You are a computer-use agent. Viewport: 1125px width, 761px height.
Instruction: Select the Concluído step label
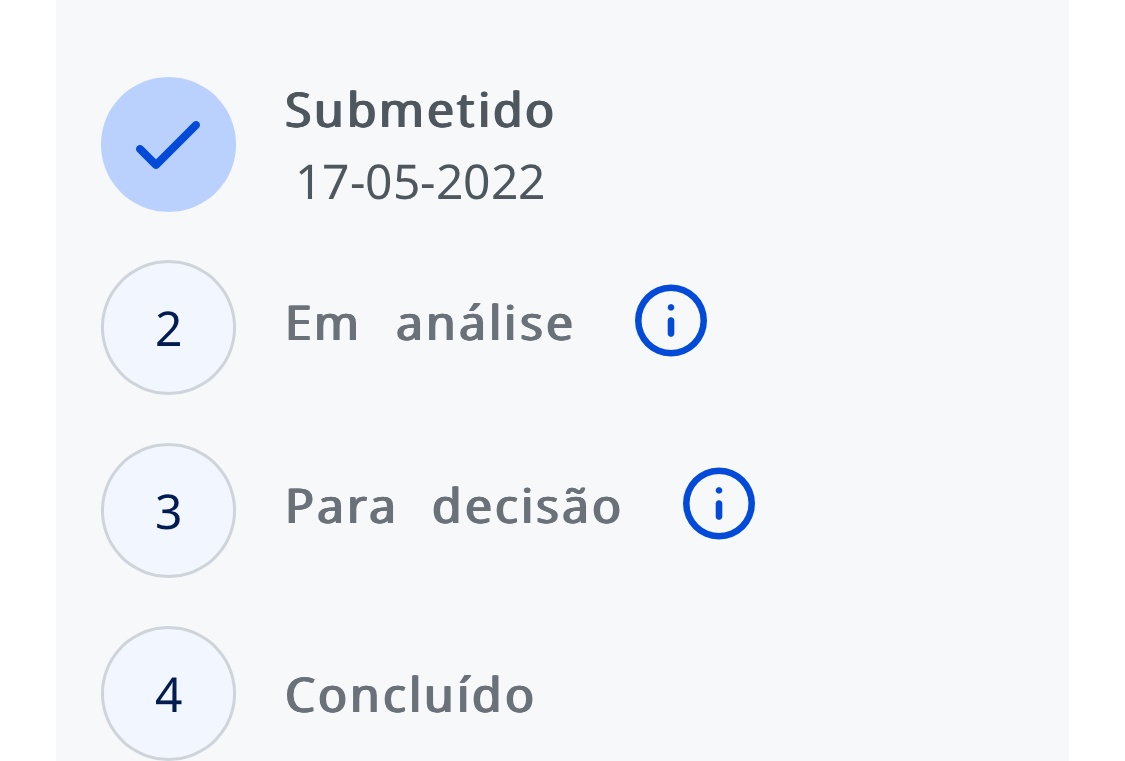409,694
